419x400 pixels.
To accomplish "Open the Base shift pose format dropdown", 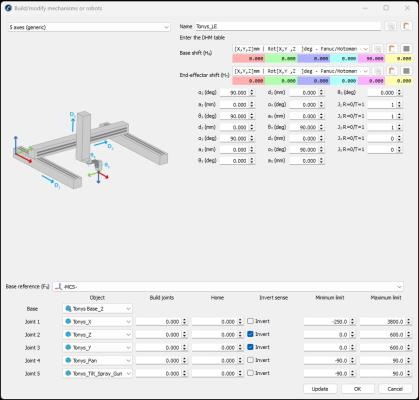I will point(301,49).
